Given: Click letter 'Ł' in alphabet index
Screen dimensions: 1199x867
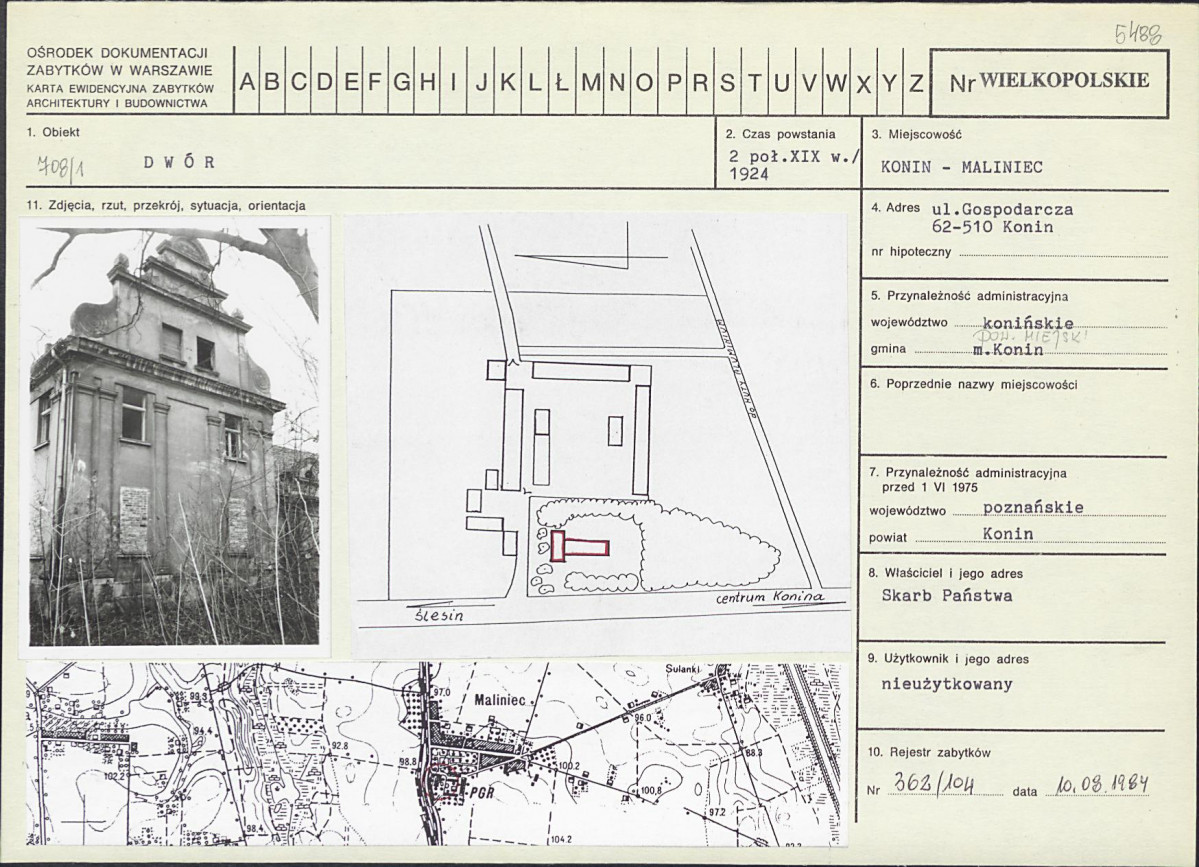Looking at the screenshot, I should click(x=561, y=83).
